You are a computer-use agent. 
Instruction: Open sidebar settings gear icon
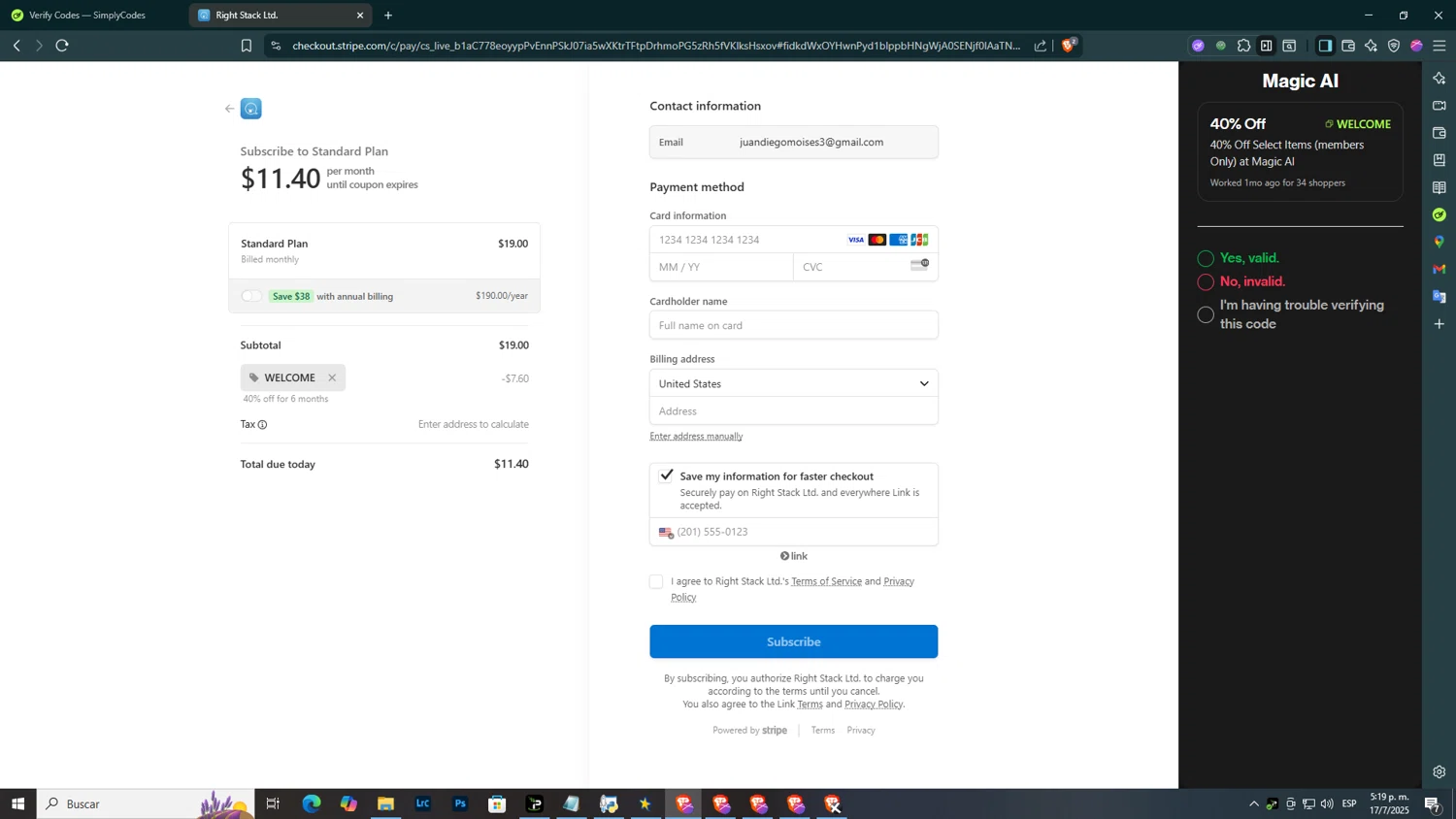[1439, 772]
